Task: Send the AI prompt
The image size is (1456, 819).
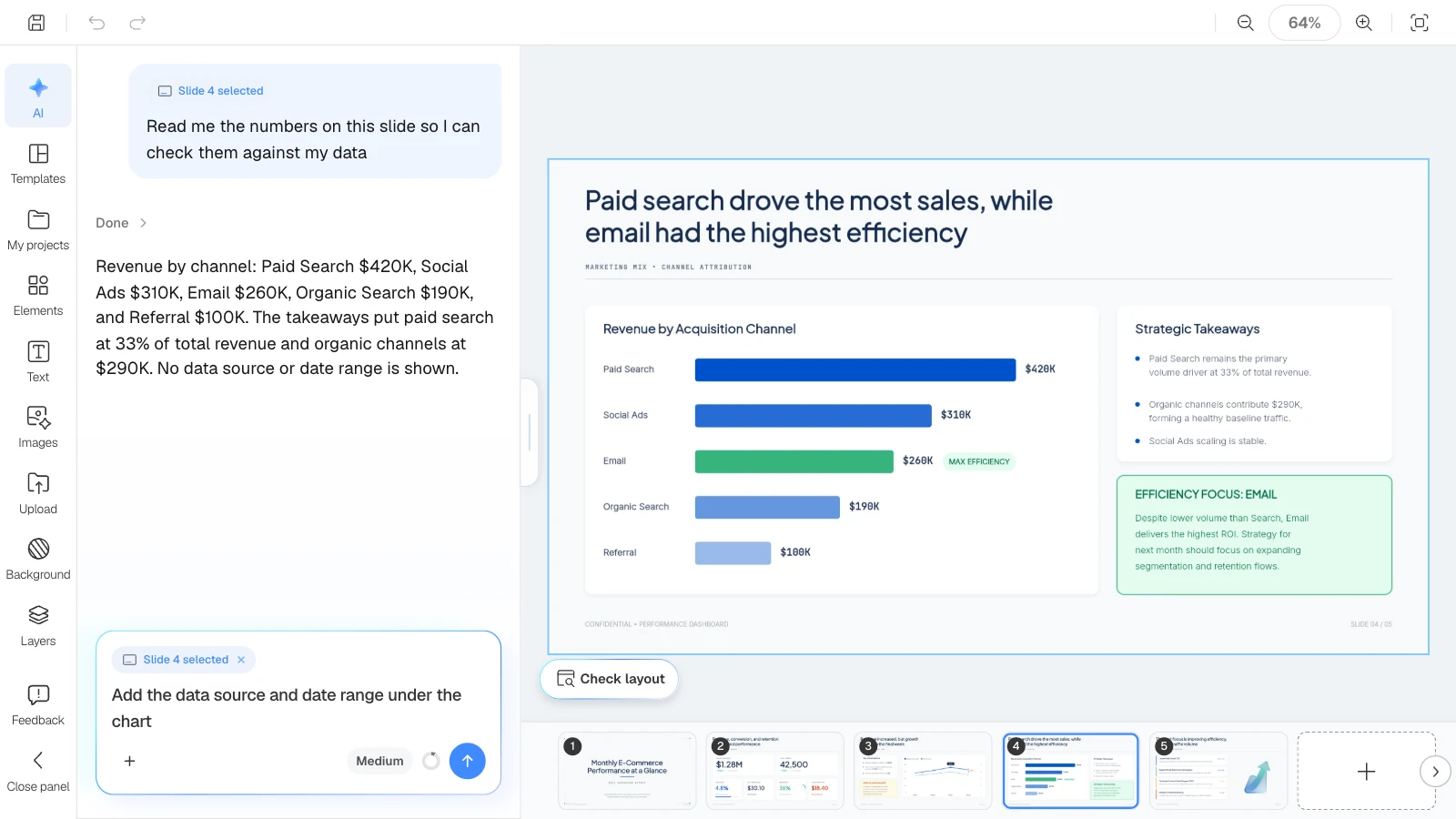Action: [x=467, y=761]
